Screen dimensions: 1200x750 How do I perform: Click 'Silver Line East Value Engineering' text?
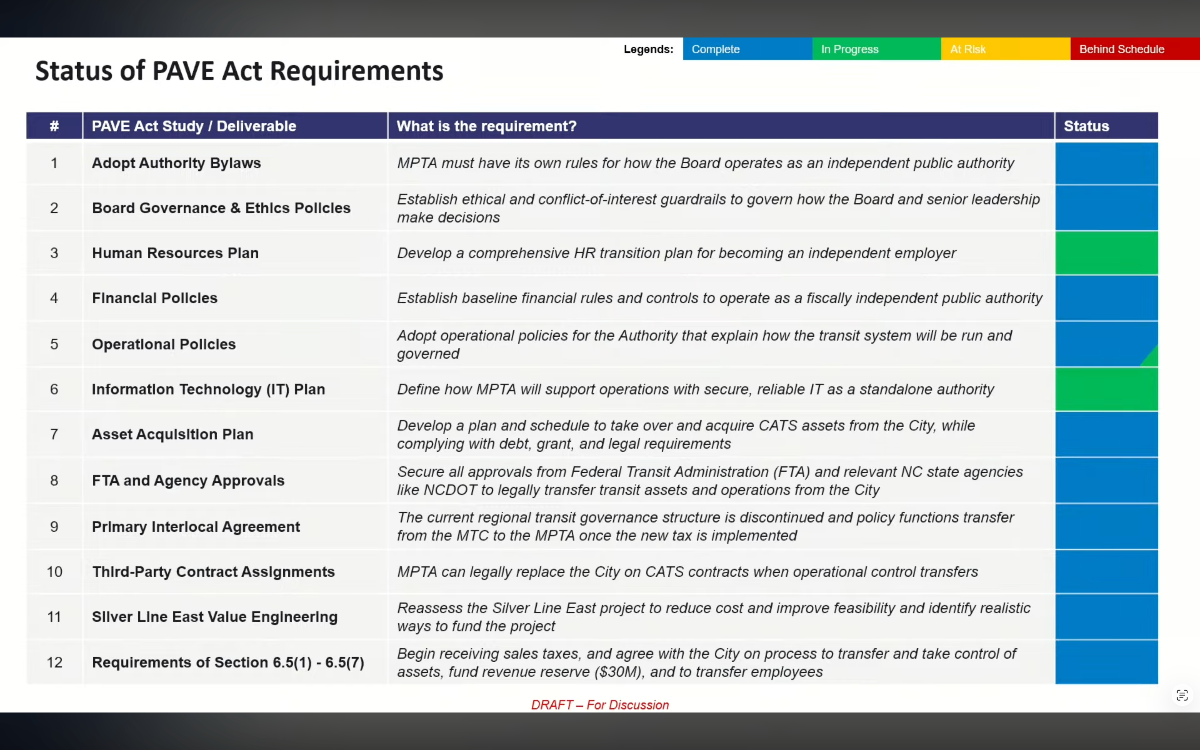[x=215, y=617]
